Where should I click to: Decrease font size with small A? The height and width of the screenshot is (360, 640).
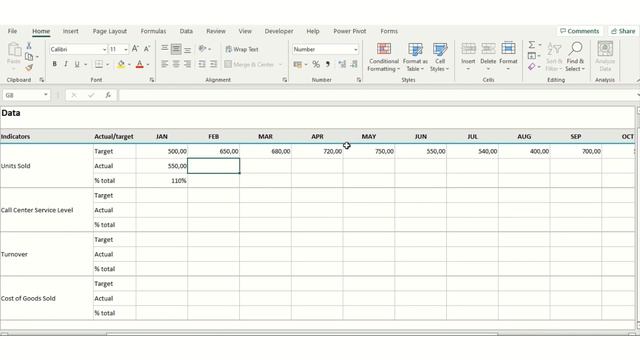point(147,49)
